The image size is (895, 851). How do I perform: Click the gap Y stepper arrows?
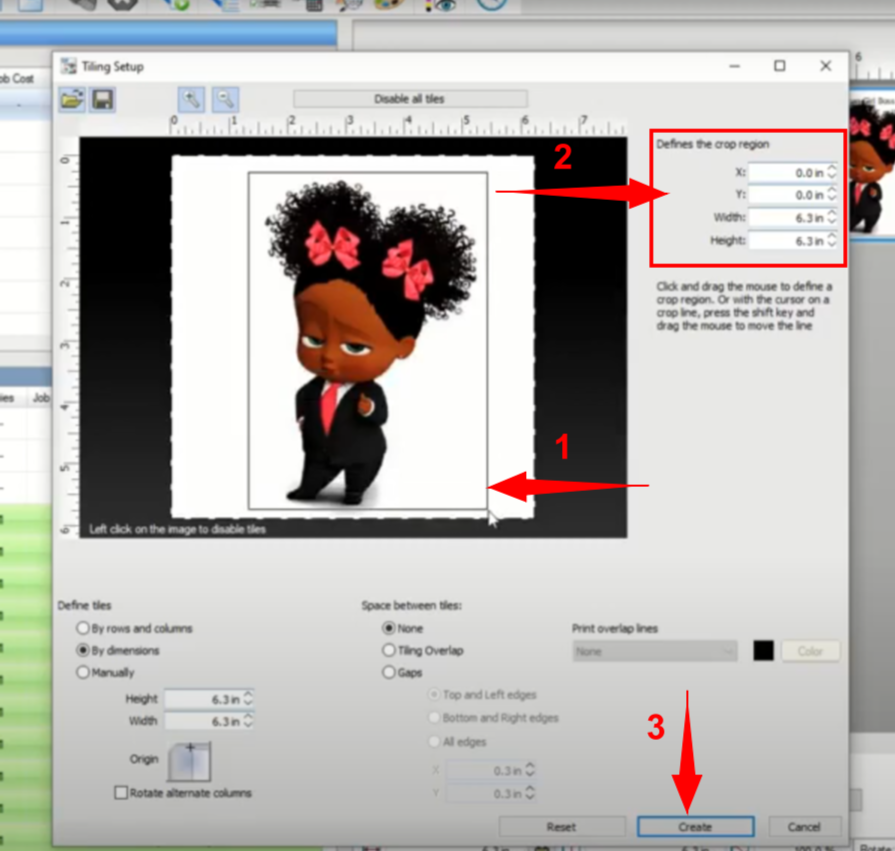coord(530,793)
